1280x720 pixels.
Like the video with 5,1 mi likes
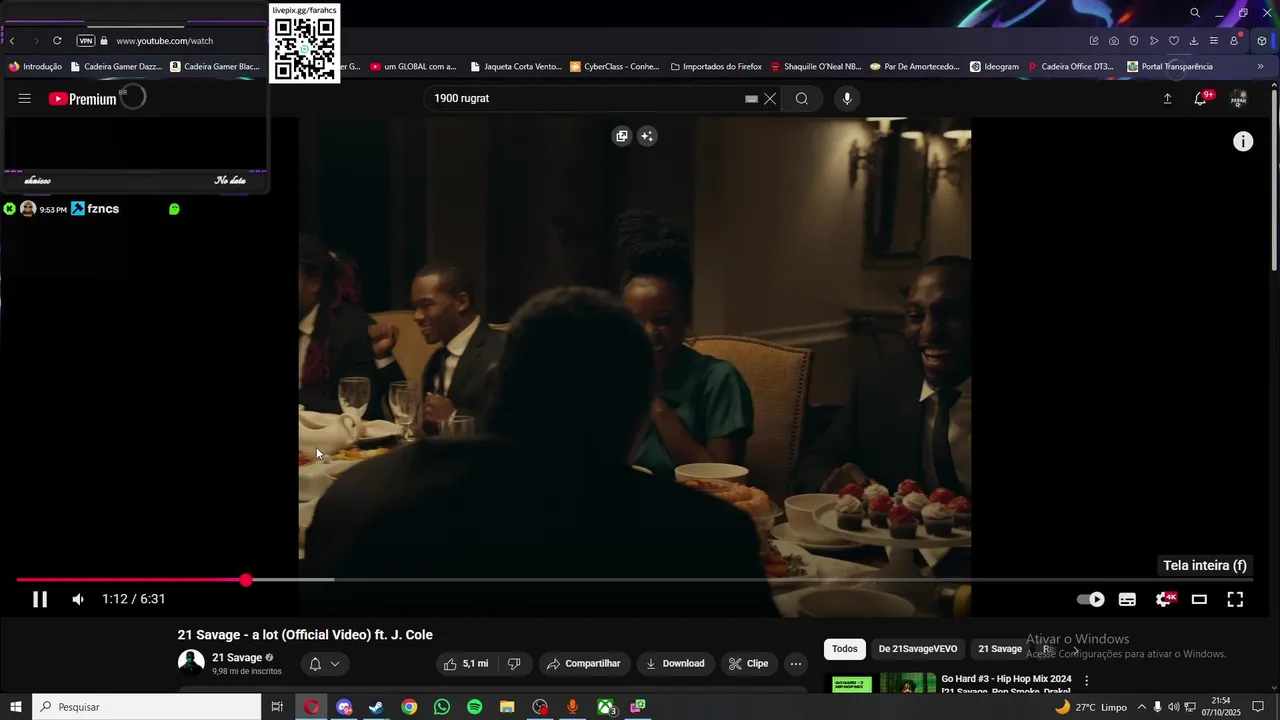coord(466,664)
